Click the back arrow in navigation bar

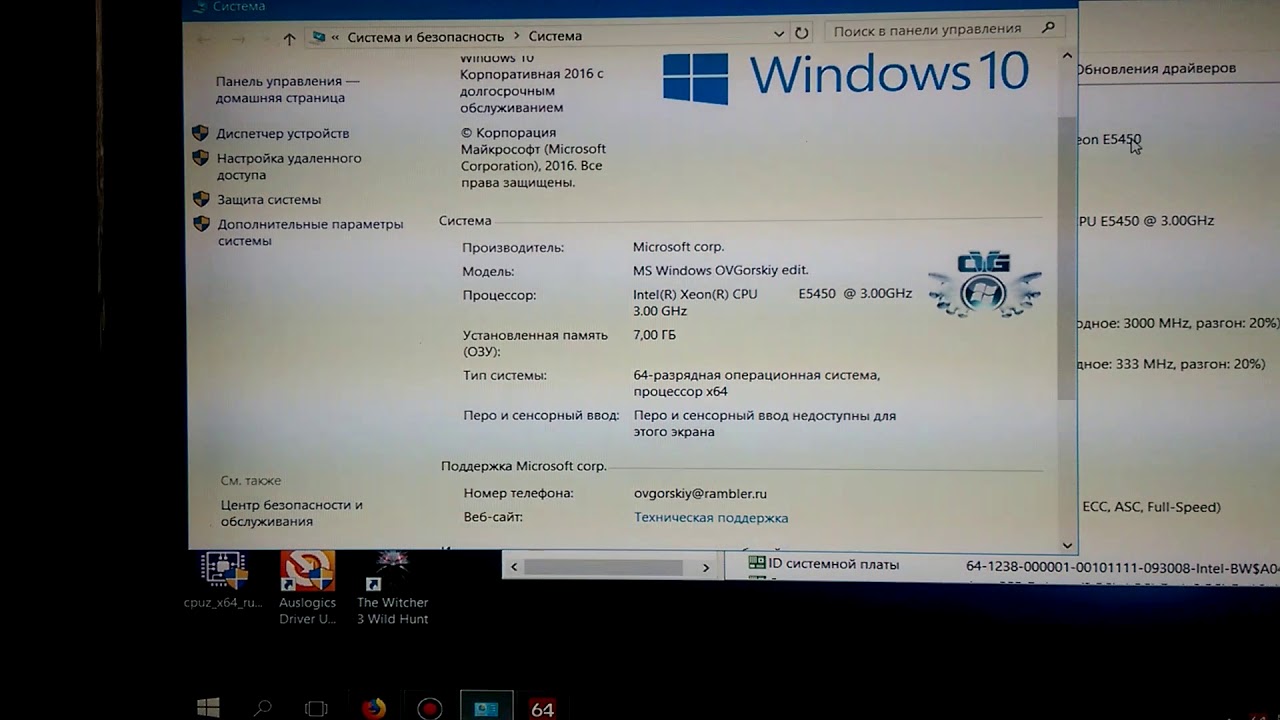204,38
